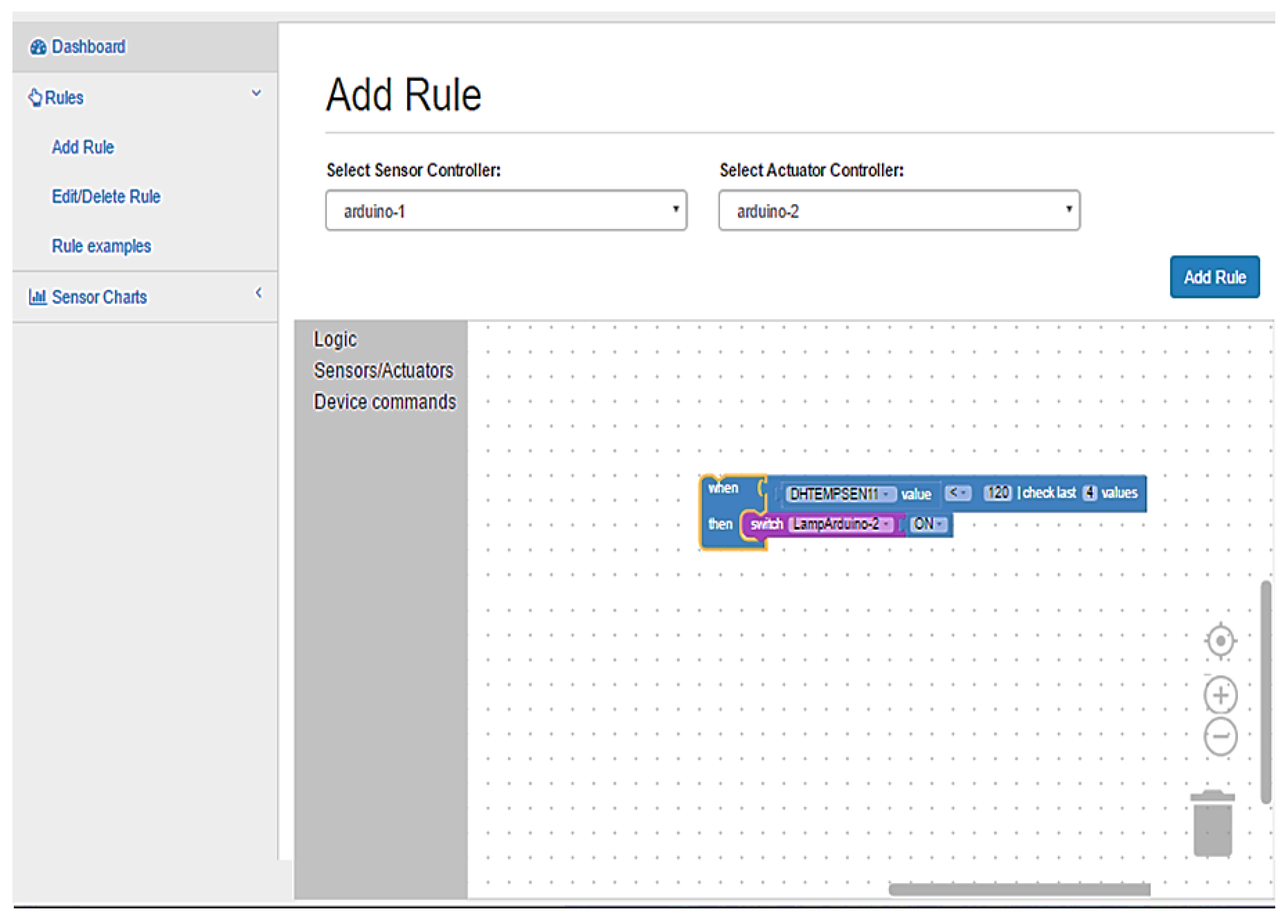1288x924 pixels.
Task: Click the Dashboard gauge icon
Action: click(x=38, y=47)
